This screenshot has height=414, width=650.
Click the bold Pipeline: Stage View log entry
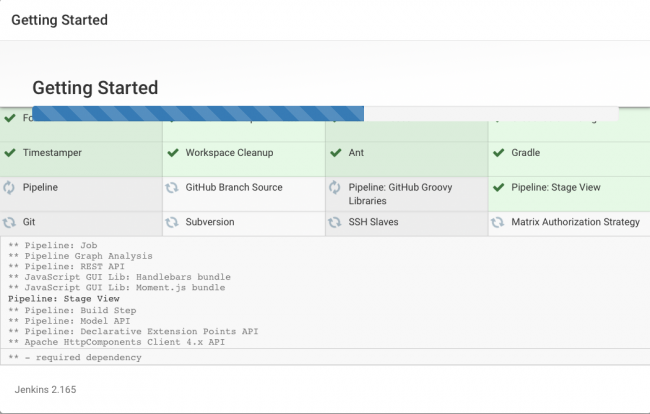coord(63,298)
